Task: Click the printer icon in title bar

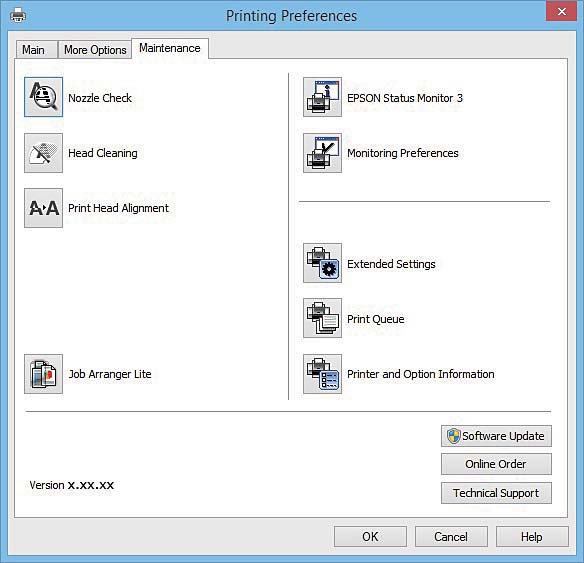Action: pyautogui.click(x=18, y=16)
